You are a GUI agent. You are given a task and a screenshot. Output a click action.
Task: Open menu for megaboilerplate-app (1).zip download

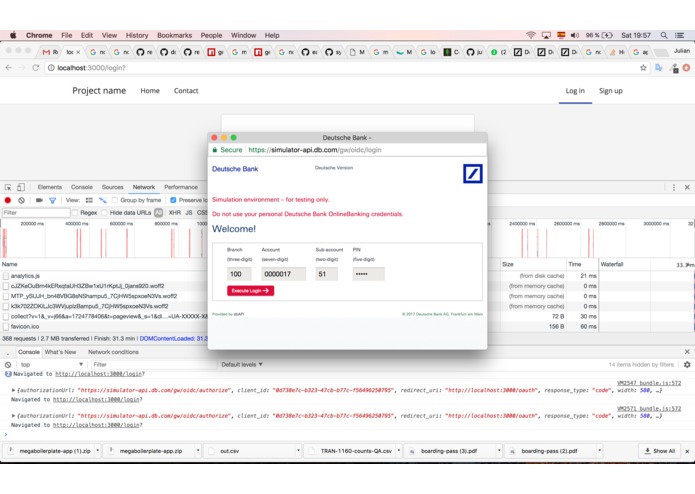click(x=98, y=451)
